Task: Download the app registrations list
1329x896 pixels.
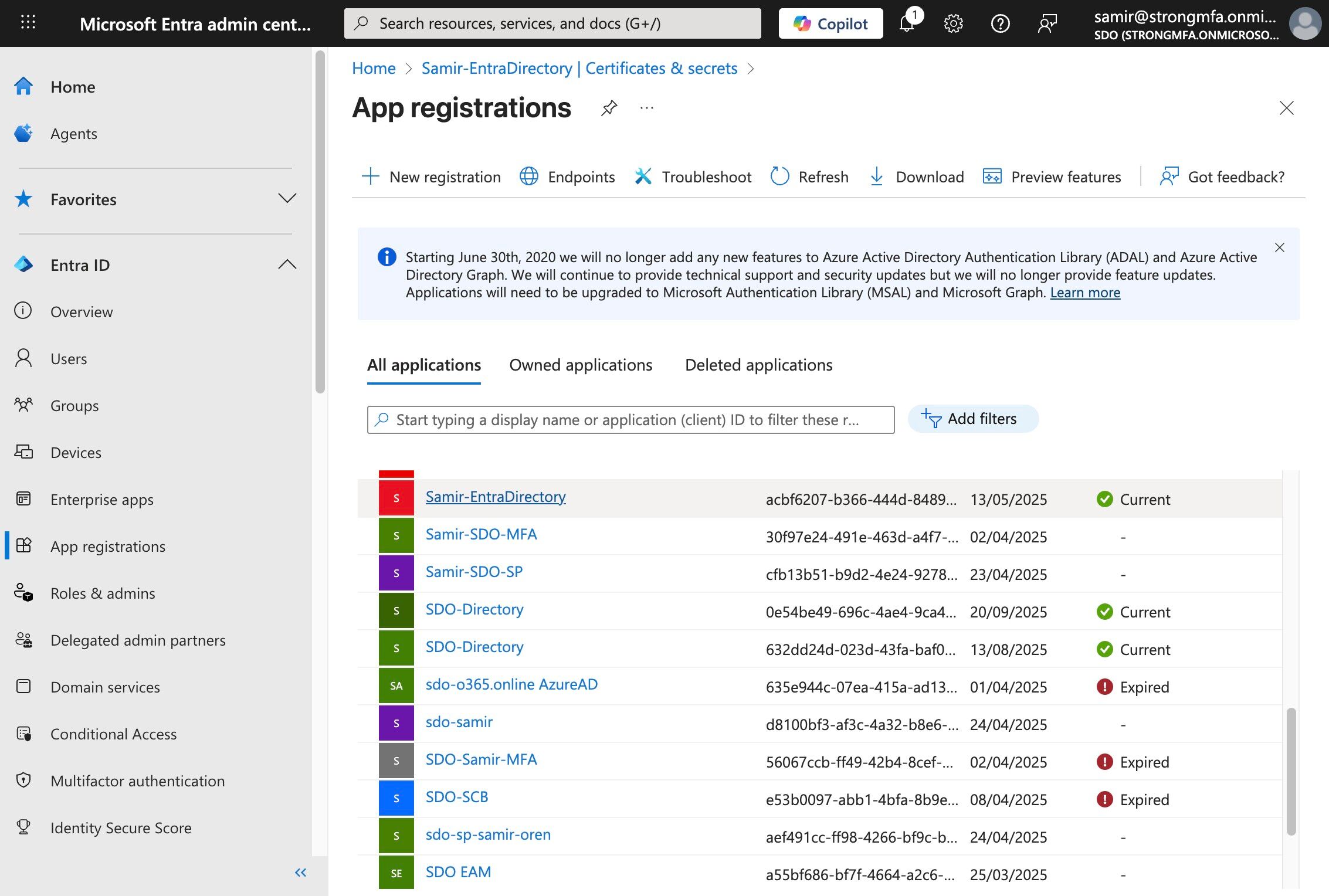Action: point(916,177)
